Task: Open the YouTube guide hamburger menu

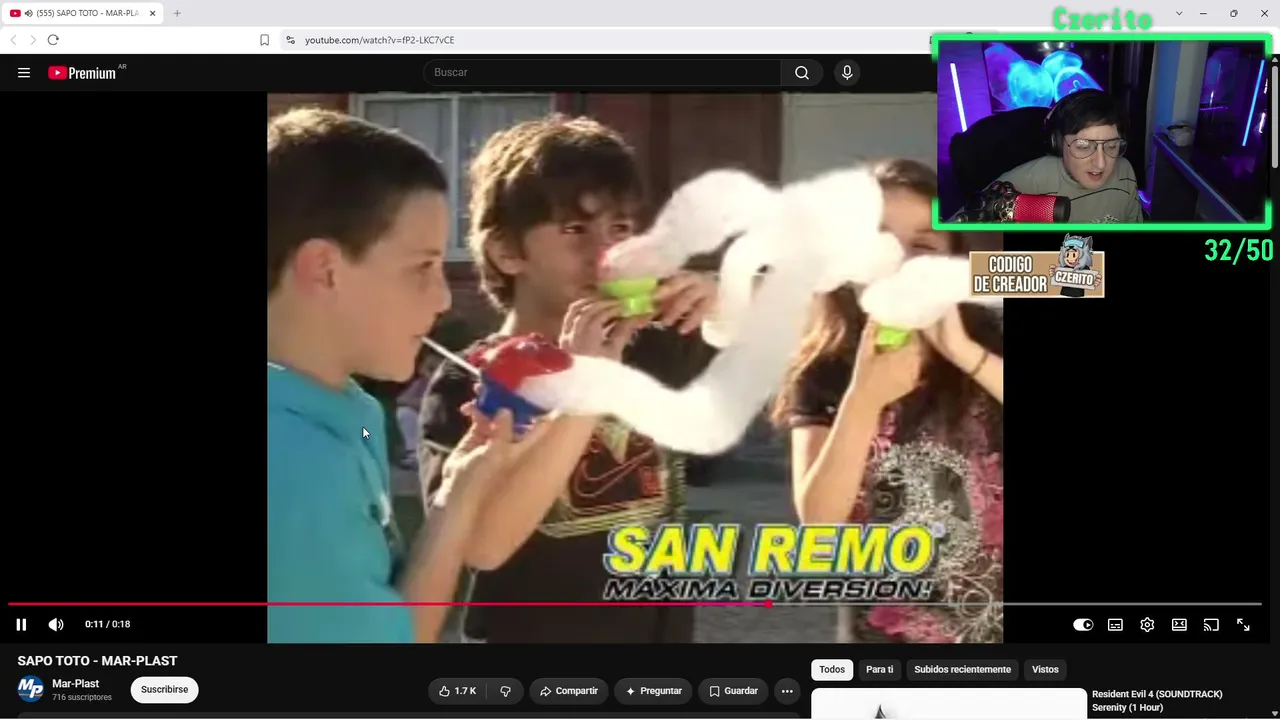Action: (24, 72)
